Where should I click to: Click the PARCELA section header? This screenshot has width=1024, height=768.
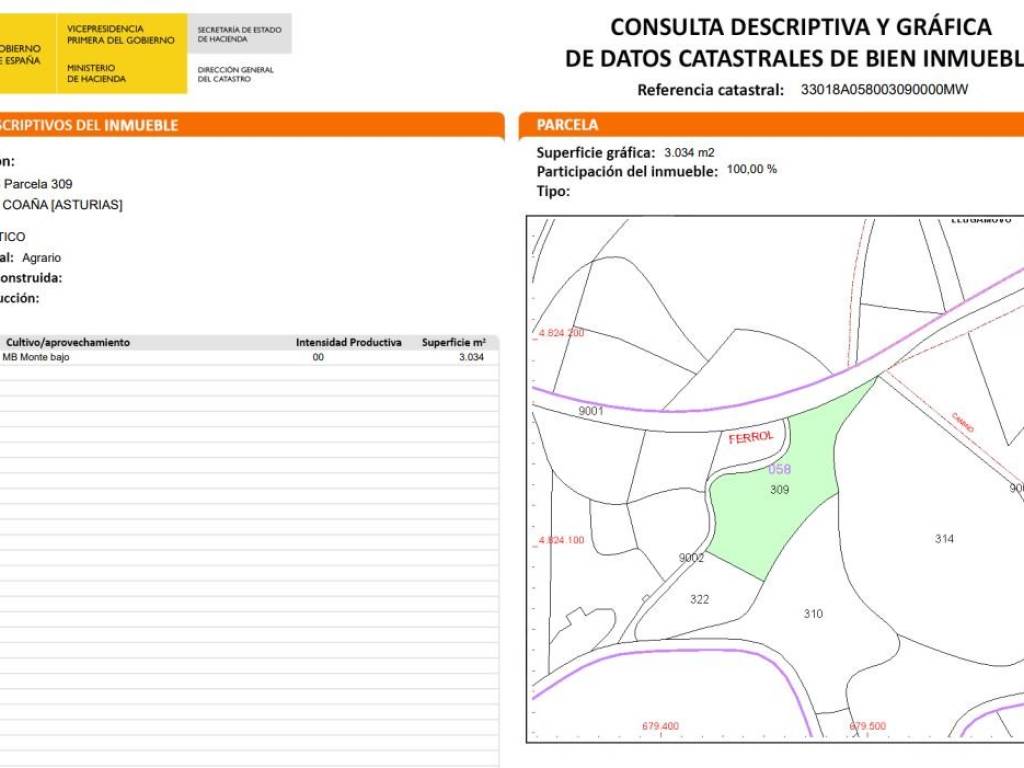point(567,125)
